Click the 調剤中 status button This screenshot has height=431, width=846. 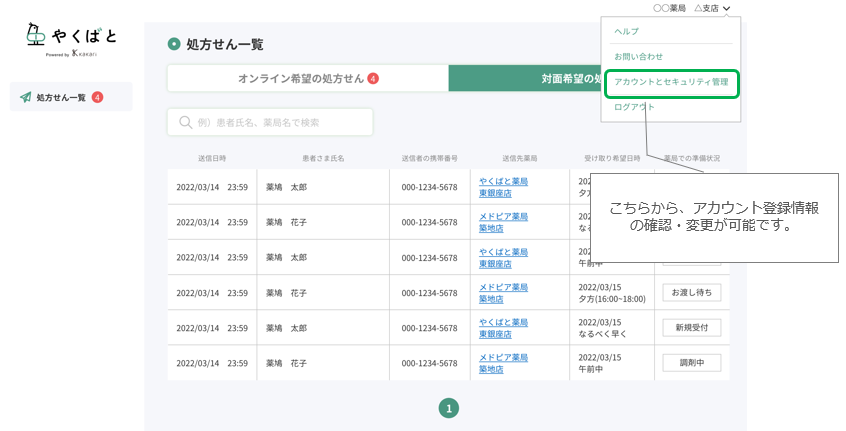pyautogui.click(x=692, y=363)
